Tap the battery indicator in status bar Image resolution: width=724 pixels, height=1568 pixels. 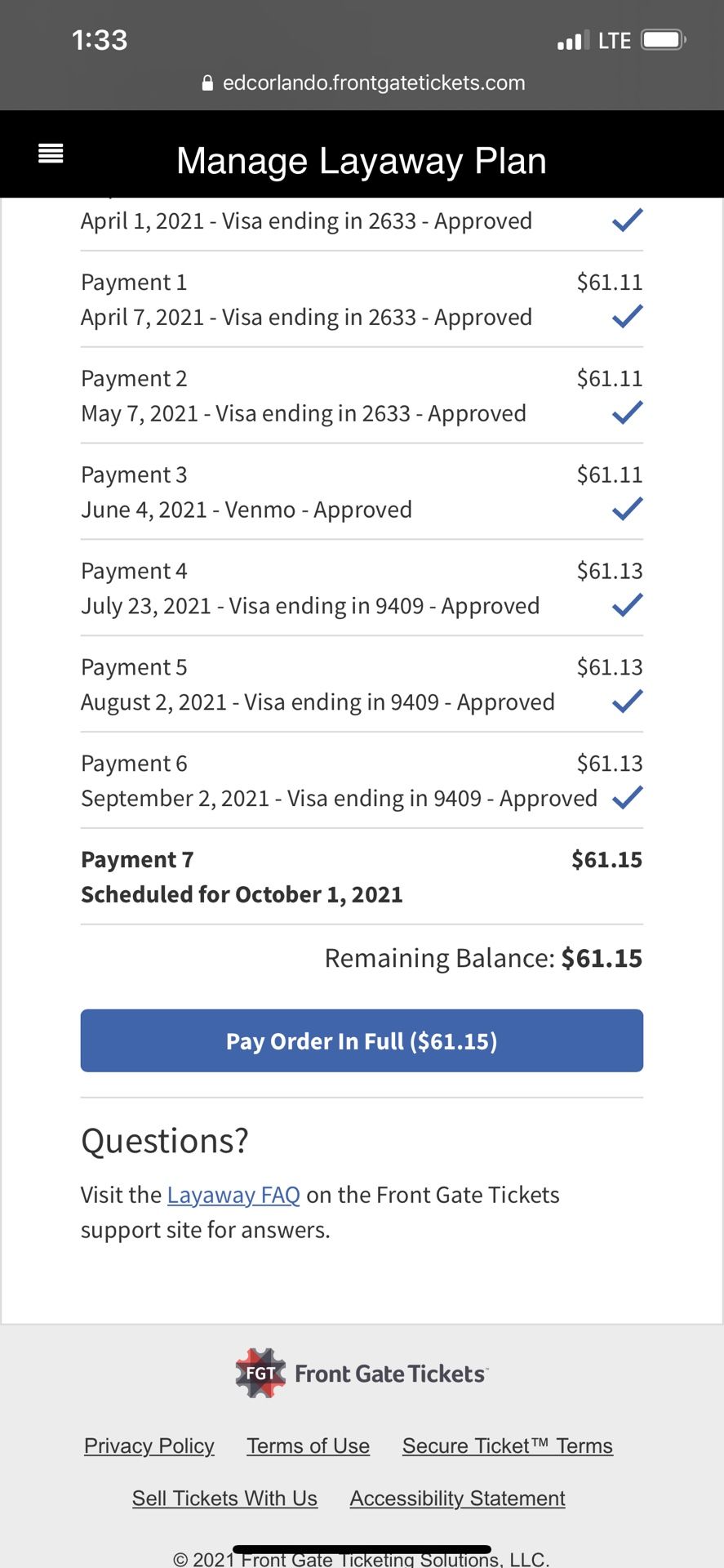663,40
